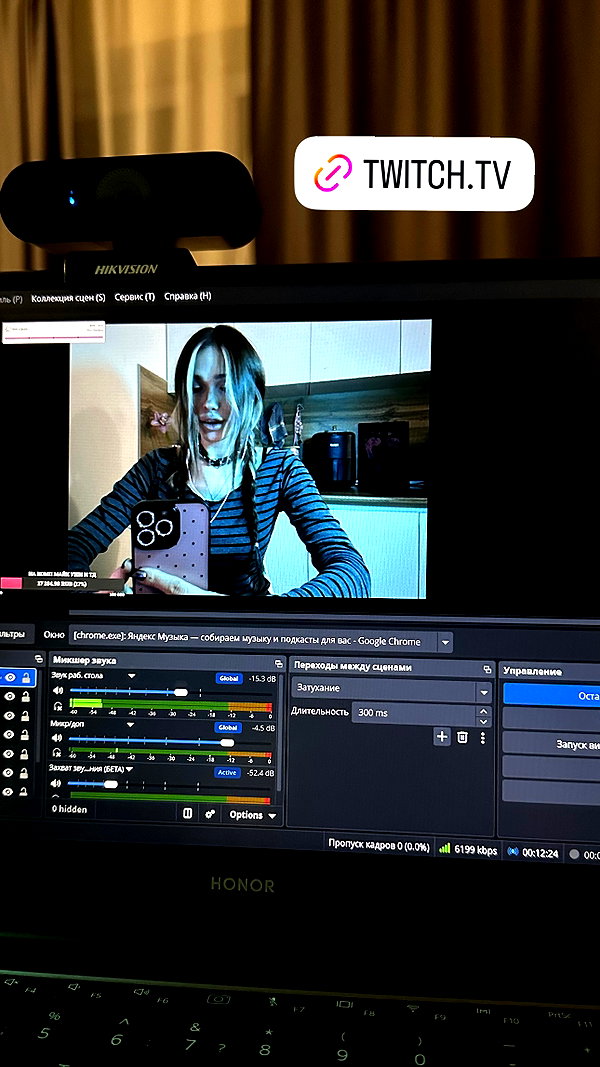
Task: Pop out the Микшер звука dock icon
Action: click(x=278, y=663)
